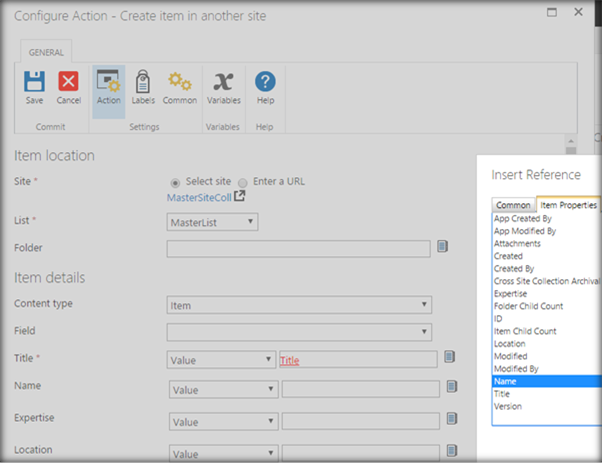Click the Title reference in Title field
The image size is (602, 463).
click(289, 359)
